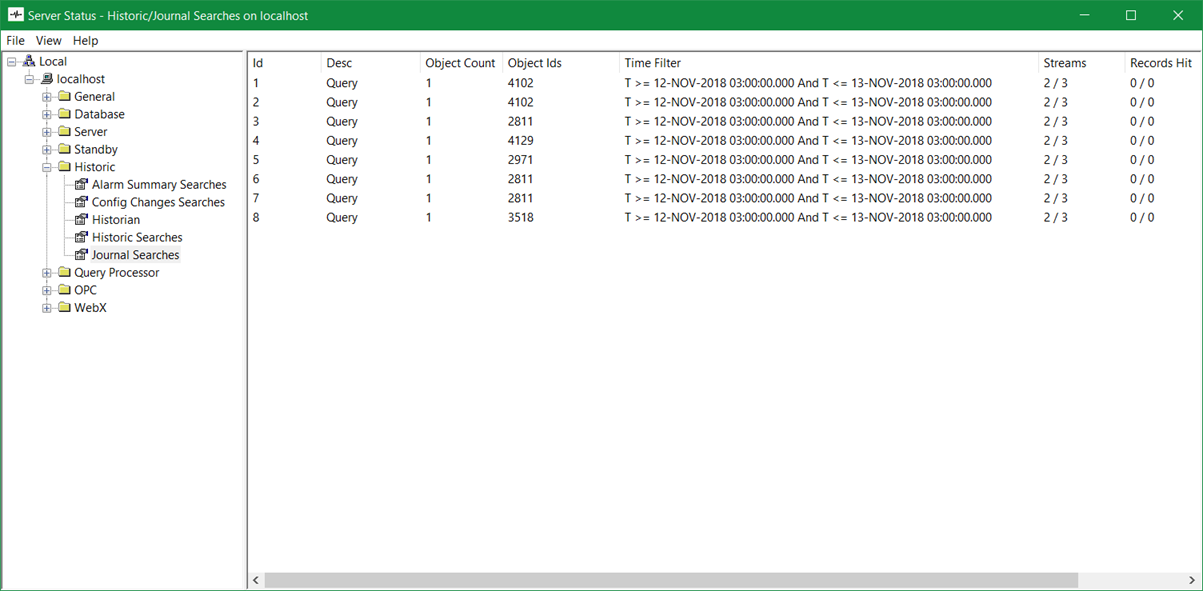Click the Historic Searches icon
1203x591 pixels.
click(82, 237)
